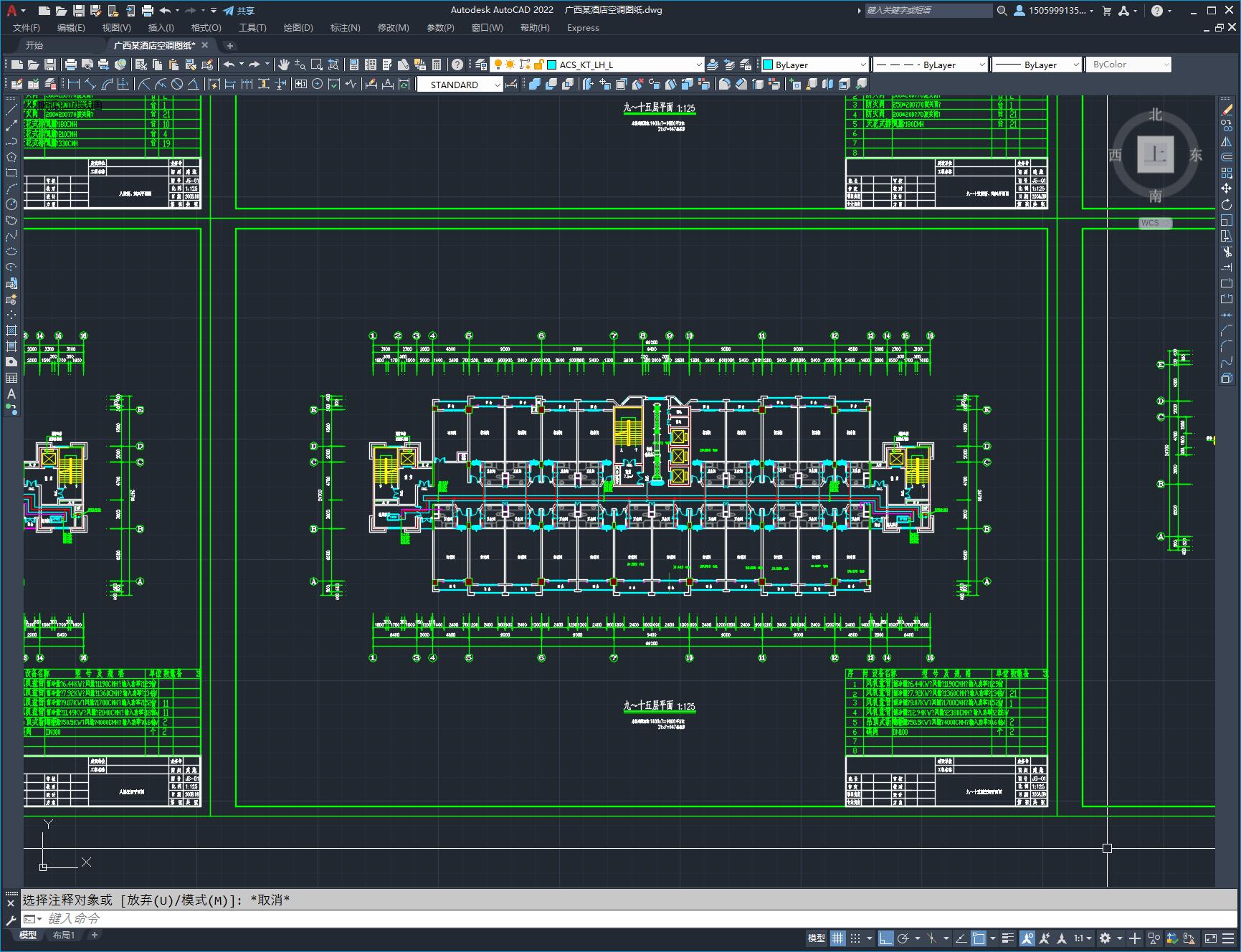Switch to the 开始 tab
The width and height of the screenshot is (1241, 952).
tap(34, 45)
